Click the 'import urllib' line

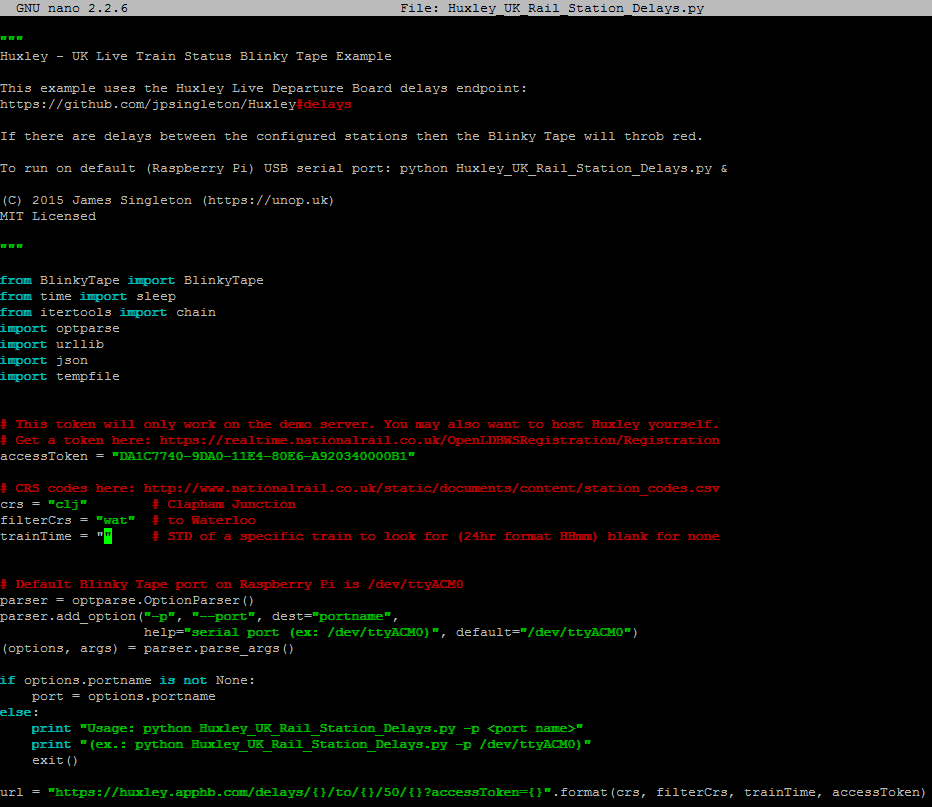pos(52,345)
